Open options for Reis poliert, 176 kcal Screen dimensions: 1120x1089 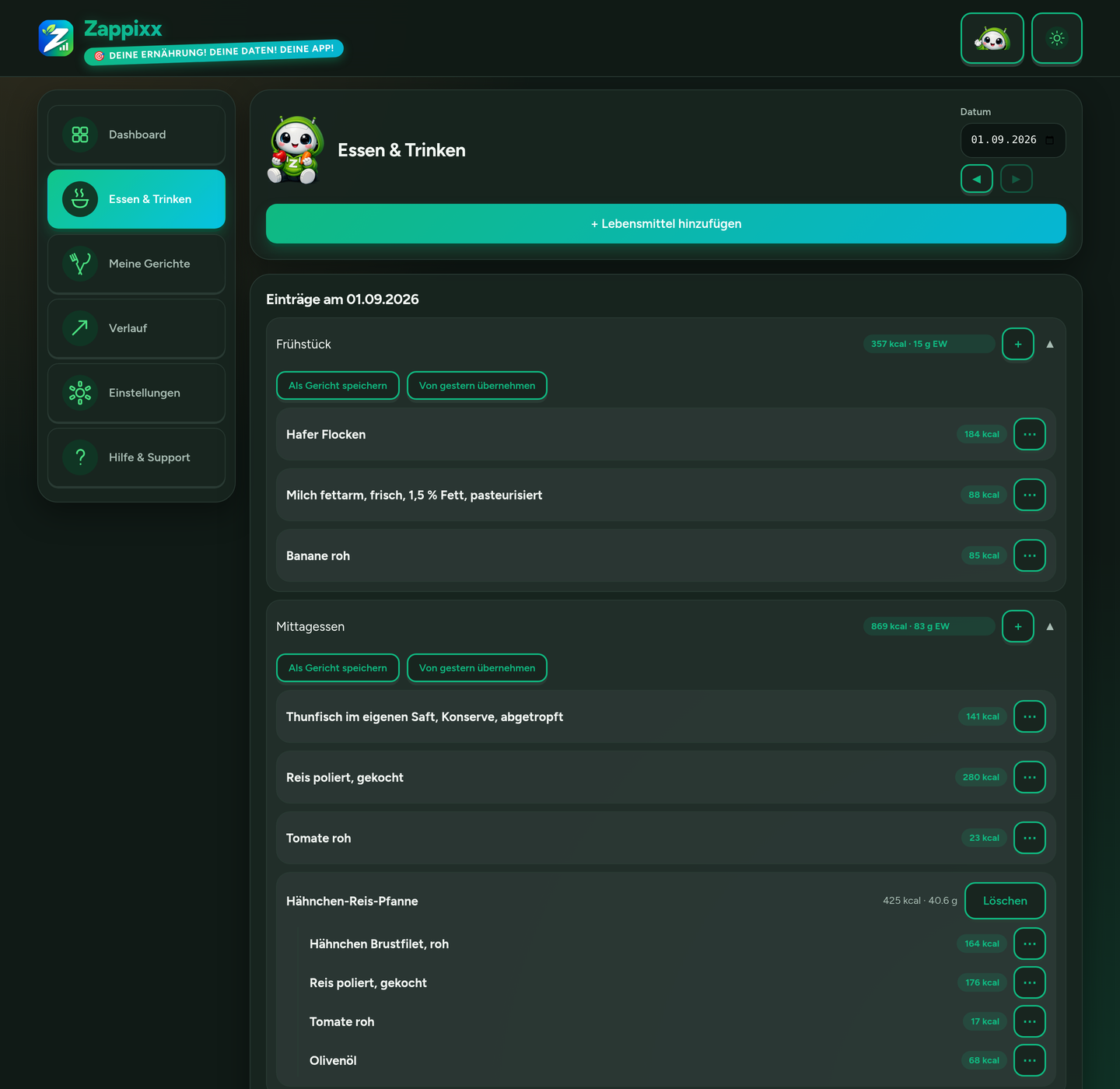point(1030,982)
